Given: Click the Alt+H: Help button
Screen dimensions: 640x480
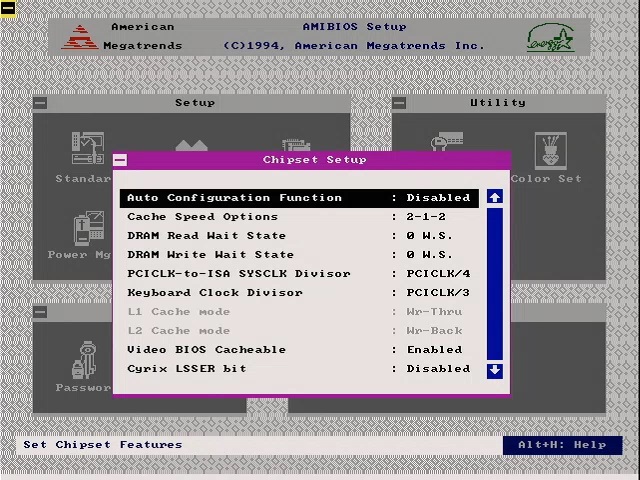Looking at the screenshot, I should tap(562, 445).
